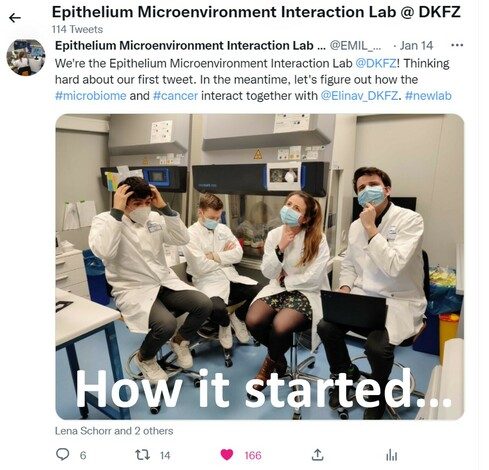The height and width of the screenshot is (470, 489).
Task: Click the tweet author display name
Action: pyautogui.click(x=190, y=45)
